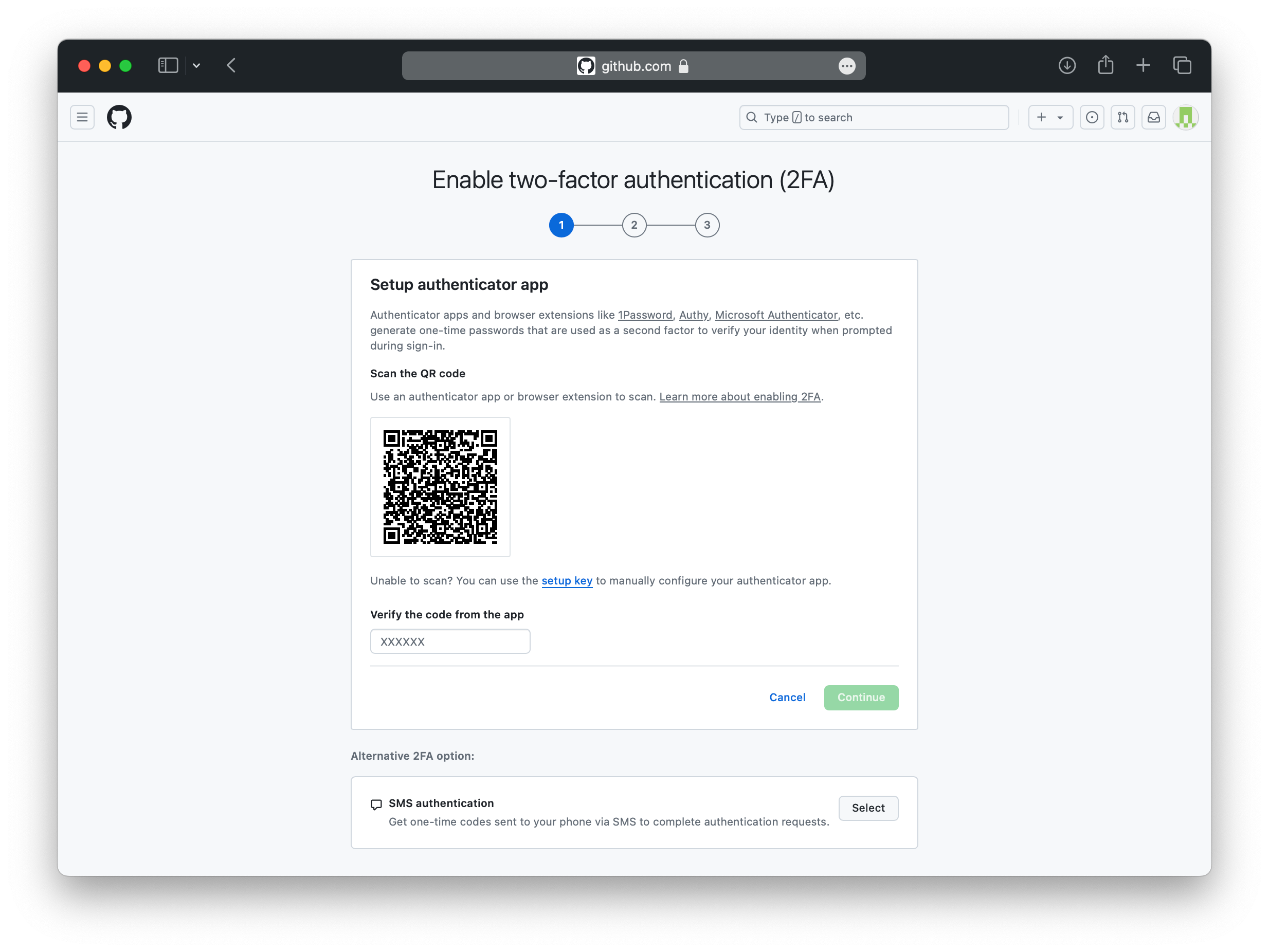Open page options ellipsis in address bar
Screen dimensions: 1269x952
(847, 66)
